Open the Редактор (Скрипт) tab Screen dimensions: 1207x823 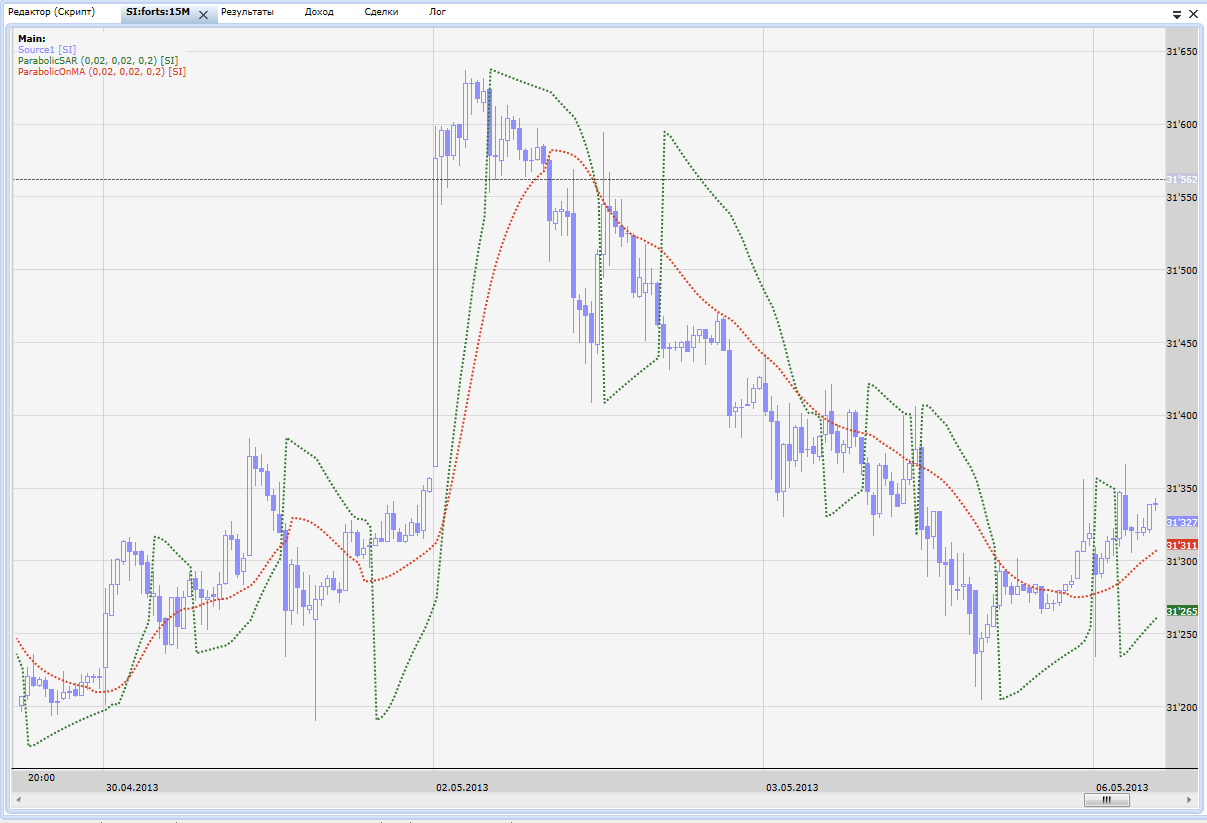click(x=51, y=12)
